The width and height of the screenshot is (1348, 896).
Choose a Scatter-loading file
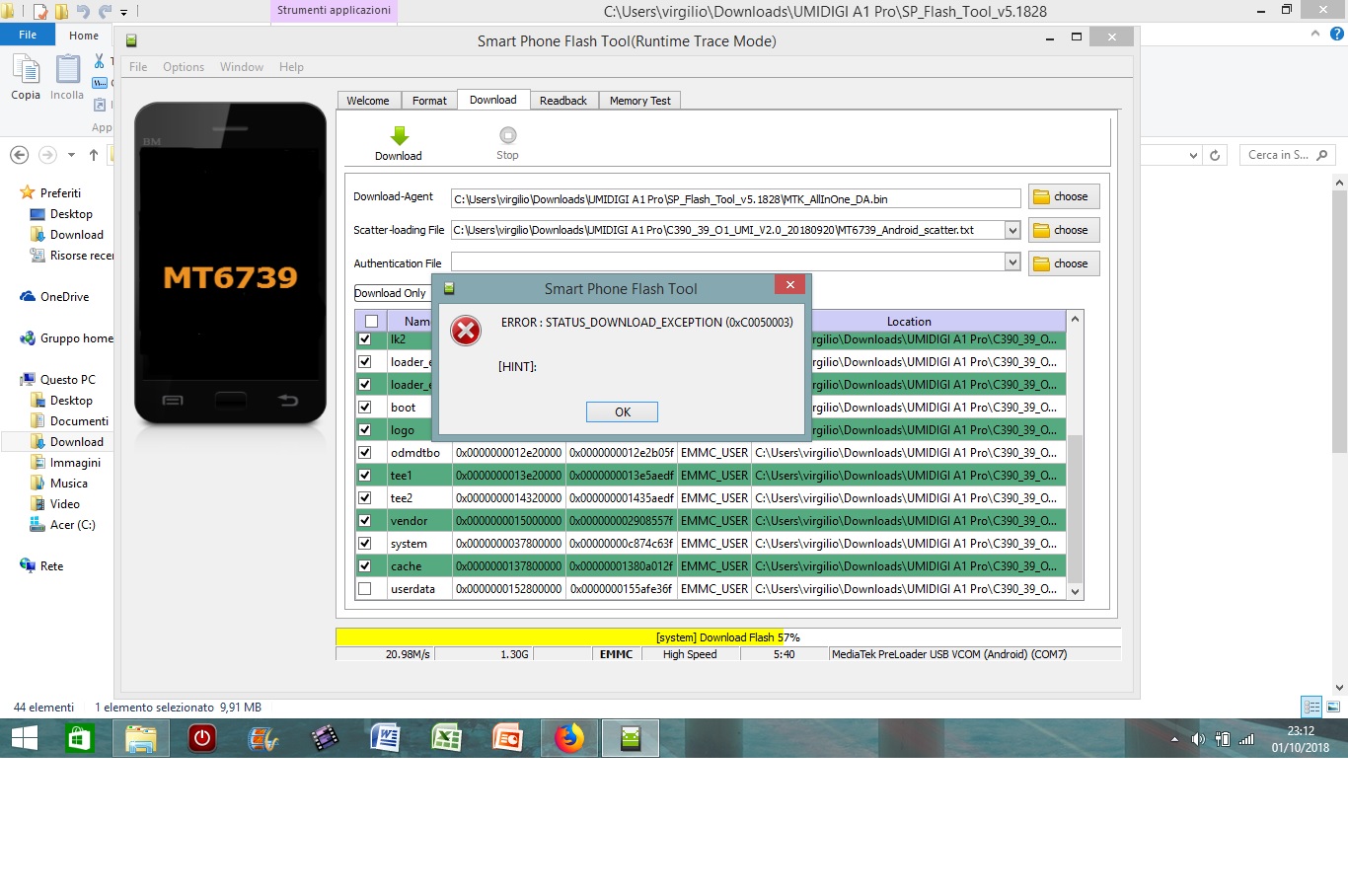(x=1064, y=230)
